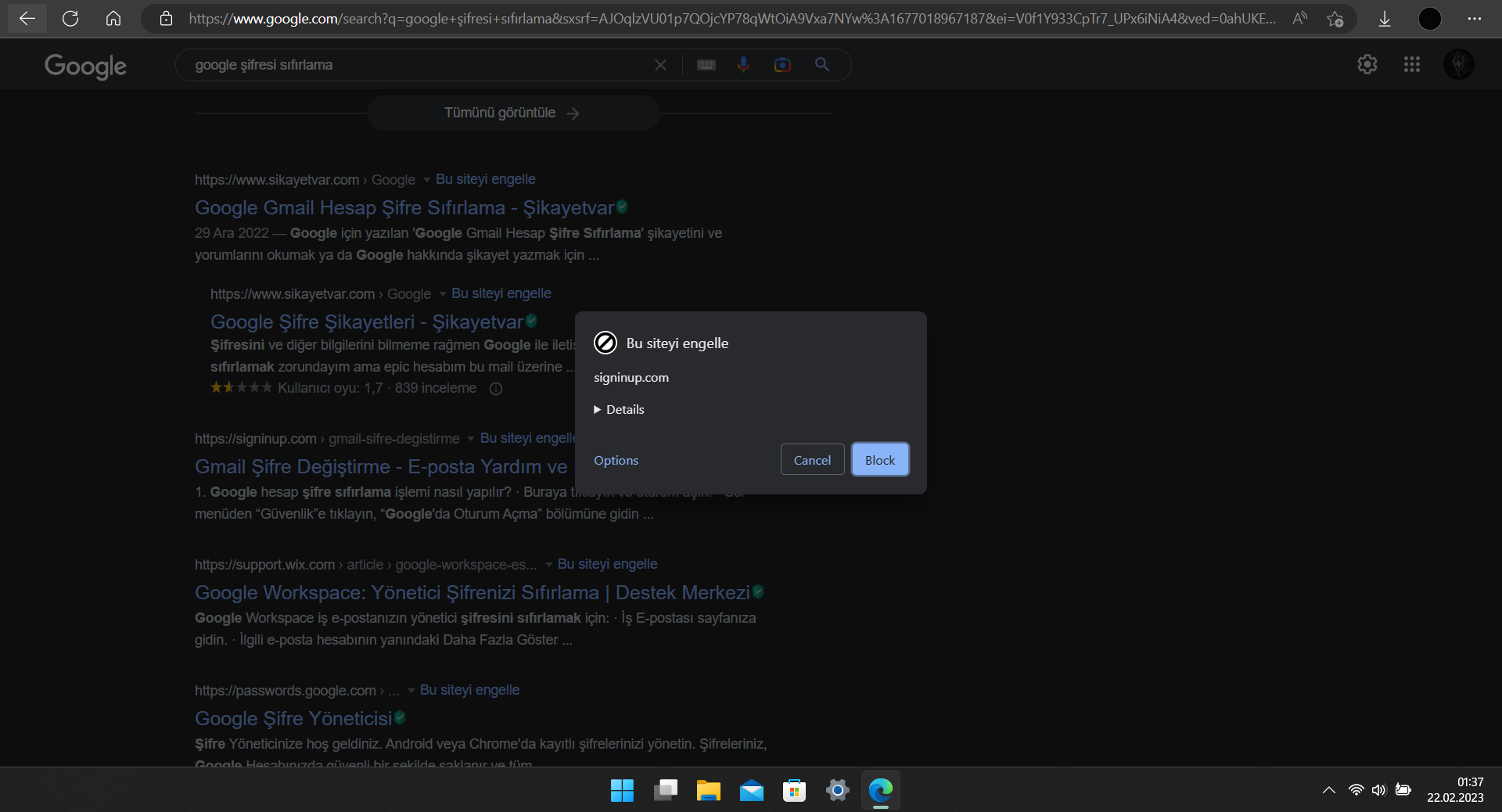
Task: Open the Google Şifre Yöneticisi result
Action: [293, 719]
